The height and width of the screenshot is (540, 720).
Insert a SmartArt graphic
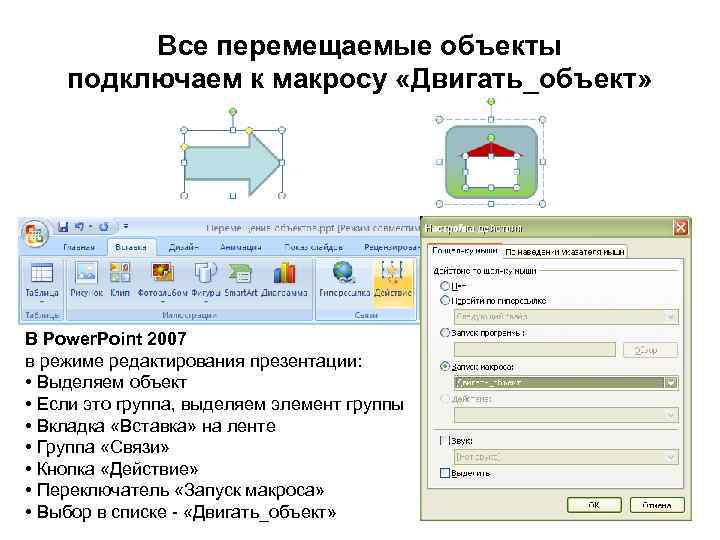(242, 280)
